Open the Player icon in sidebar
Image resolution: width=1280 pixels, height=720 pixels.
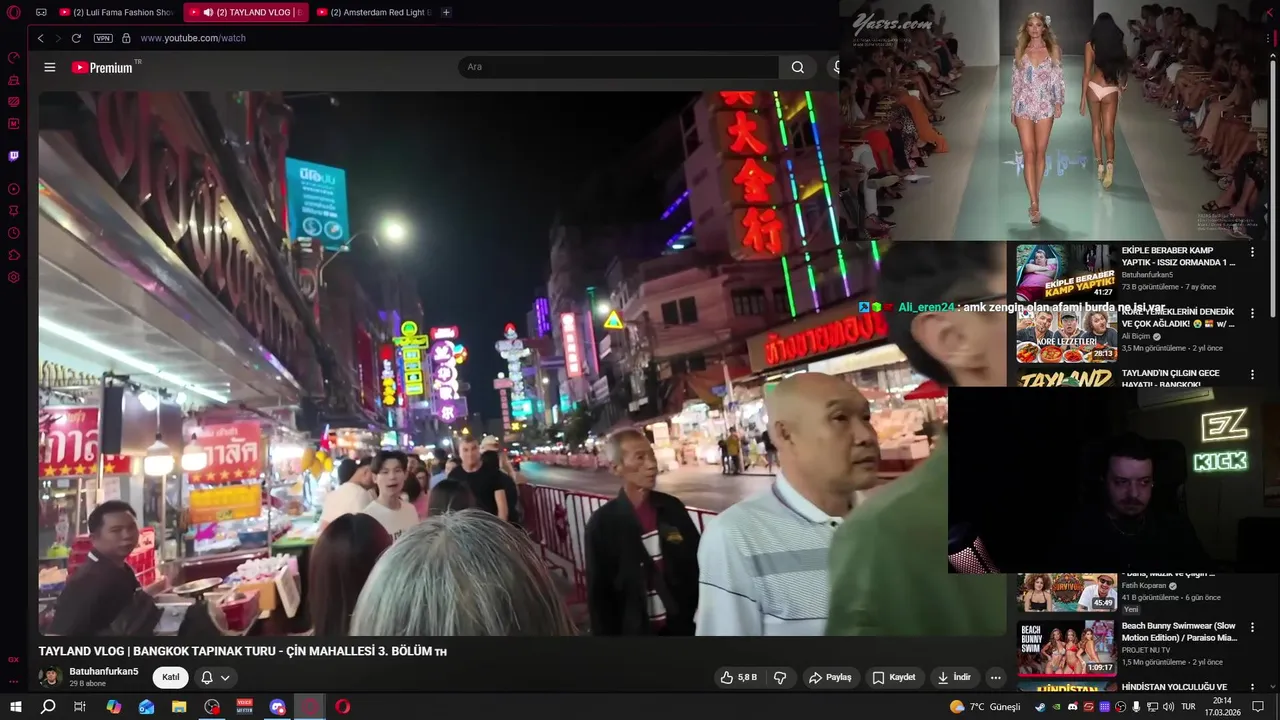[14, 189]
